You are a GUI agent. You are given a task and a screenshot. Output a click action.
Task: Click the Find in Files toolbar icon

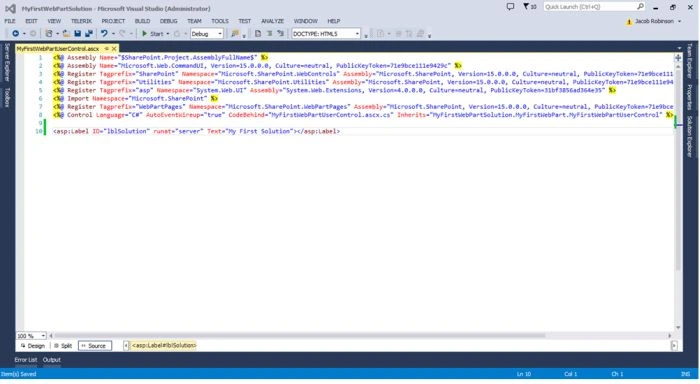click(235, 33)
